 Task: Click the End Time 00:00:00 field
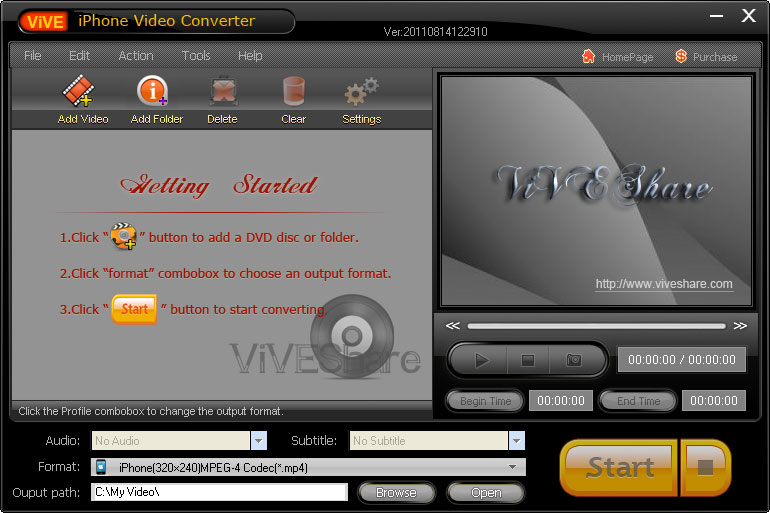(714, 401)
